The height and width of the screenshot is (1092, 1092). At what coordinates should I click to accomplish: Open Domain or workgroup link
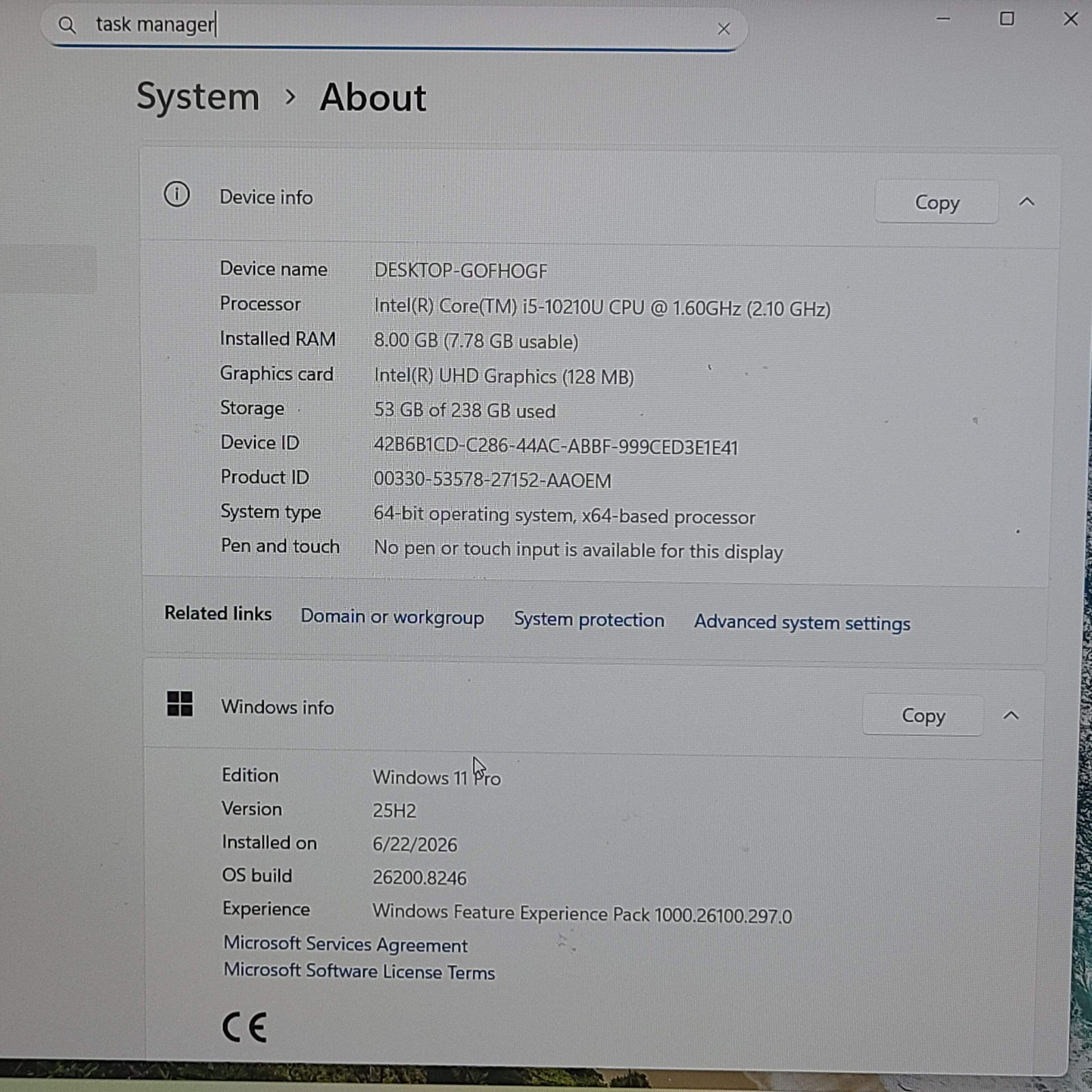pyautogui.click(x=392, y=616)
